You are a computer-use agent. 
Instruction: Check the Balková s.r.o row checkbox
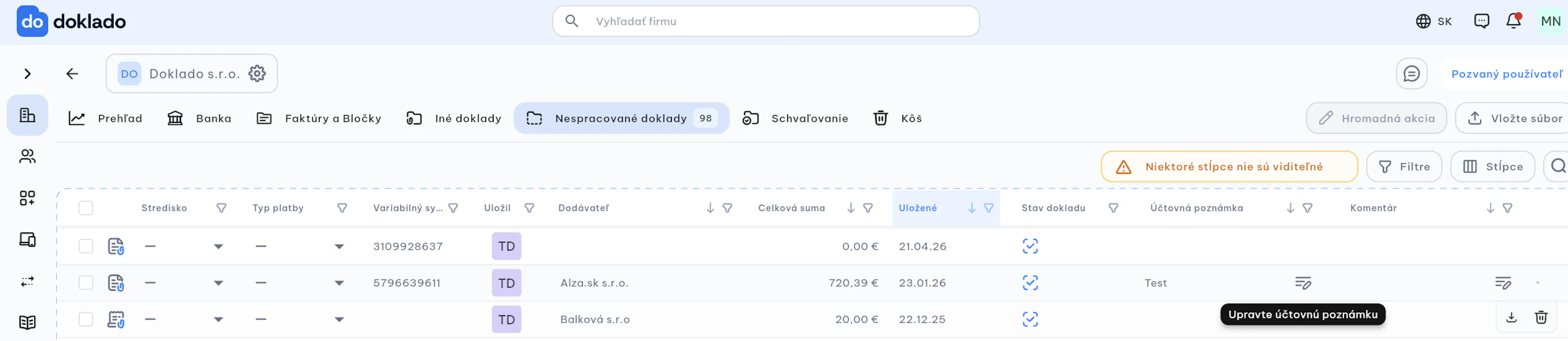pyautogui.click(x=86, y=319)
